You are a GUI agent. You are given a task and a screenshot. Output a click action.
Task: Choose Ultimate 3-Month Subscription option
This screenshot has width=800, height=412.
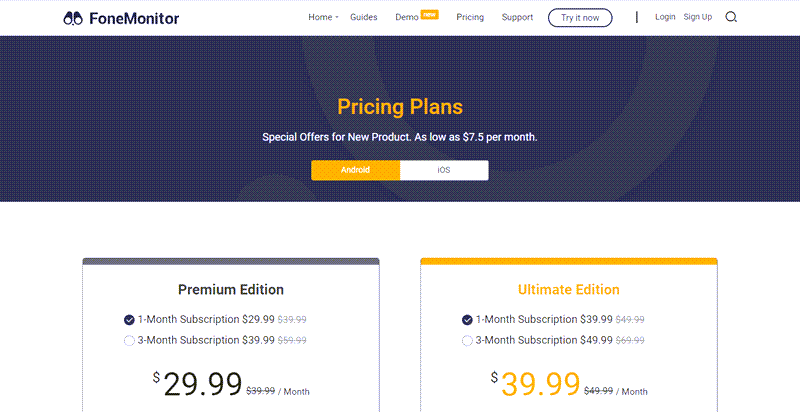pyautogui.click(x=467, y=340)
